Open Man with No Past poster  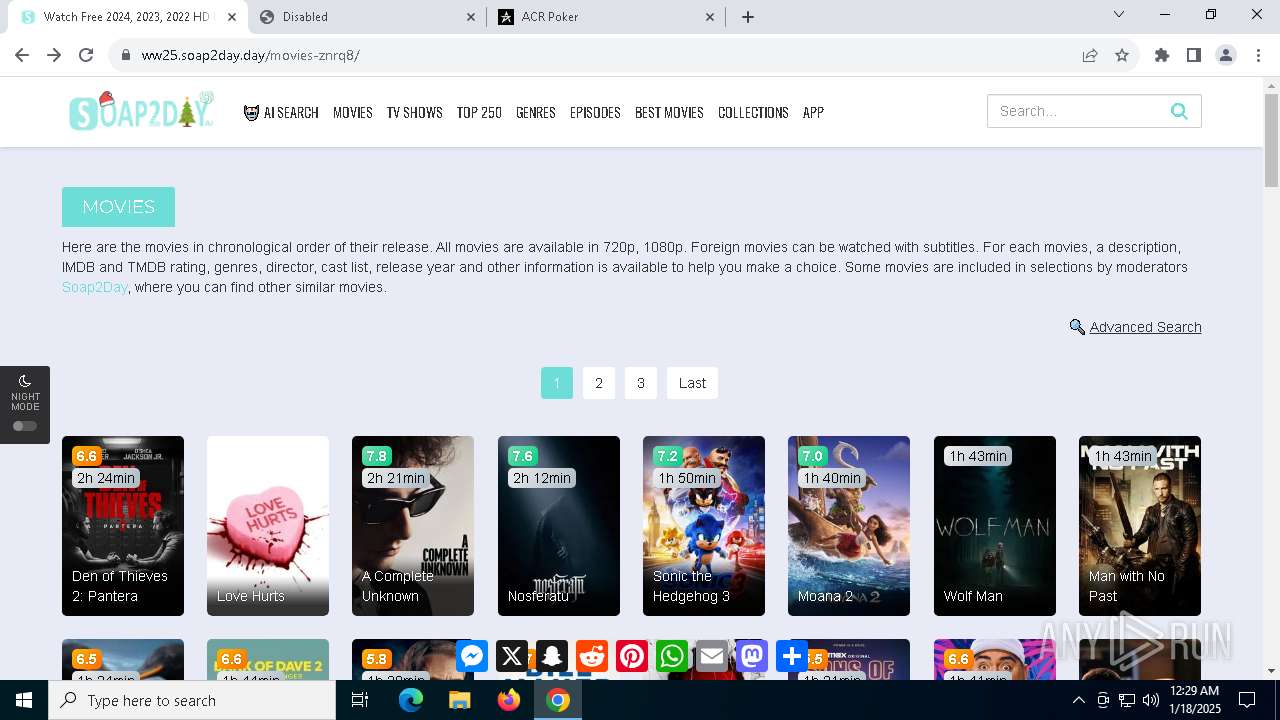click(1140, 526)
